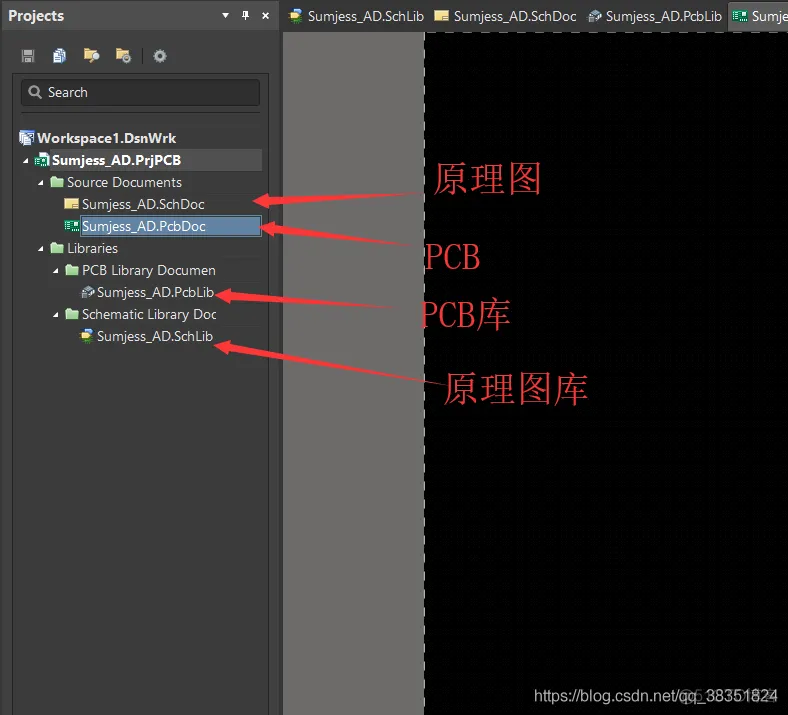788x715 pixels.
Task: Click the PCB Library Documents folder icon
Action: pyautogui.click(x=72, y=270)
